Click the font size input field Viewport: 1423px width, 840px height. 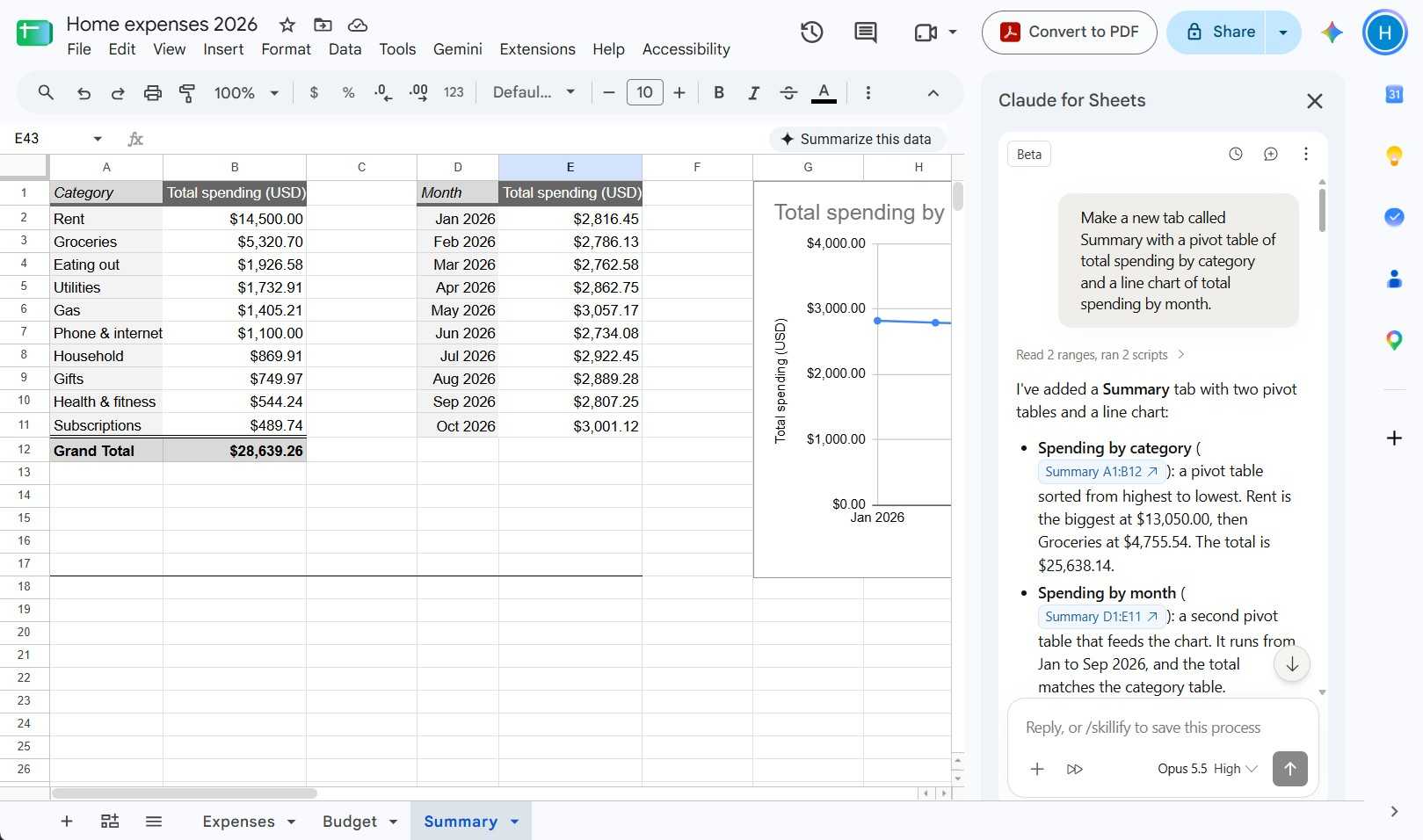644,92
